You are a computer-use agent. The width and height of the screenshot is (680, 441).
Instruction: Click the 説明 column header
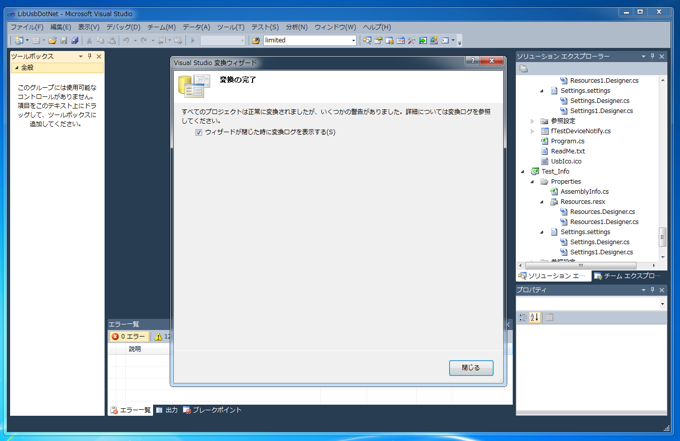(x=135, y=349)
